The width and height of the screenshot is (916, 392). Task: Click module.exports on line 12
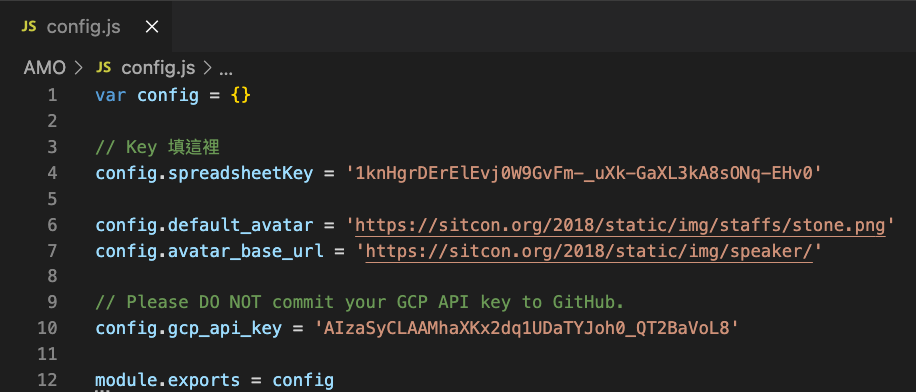(168, 380)
